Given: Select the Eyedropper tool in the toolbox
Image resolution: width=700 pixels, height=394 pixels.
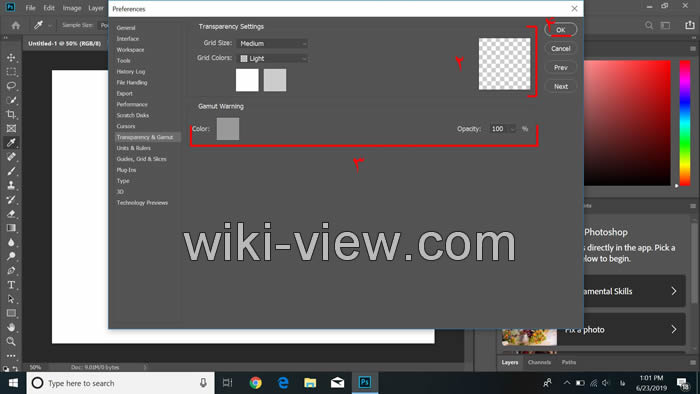Looking at the screenshot, I should 11,143.
